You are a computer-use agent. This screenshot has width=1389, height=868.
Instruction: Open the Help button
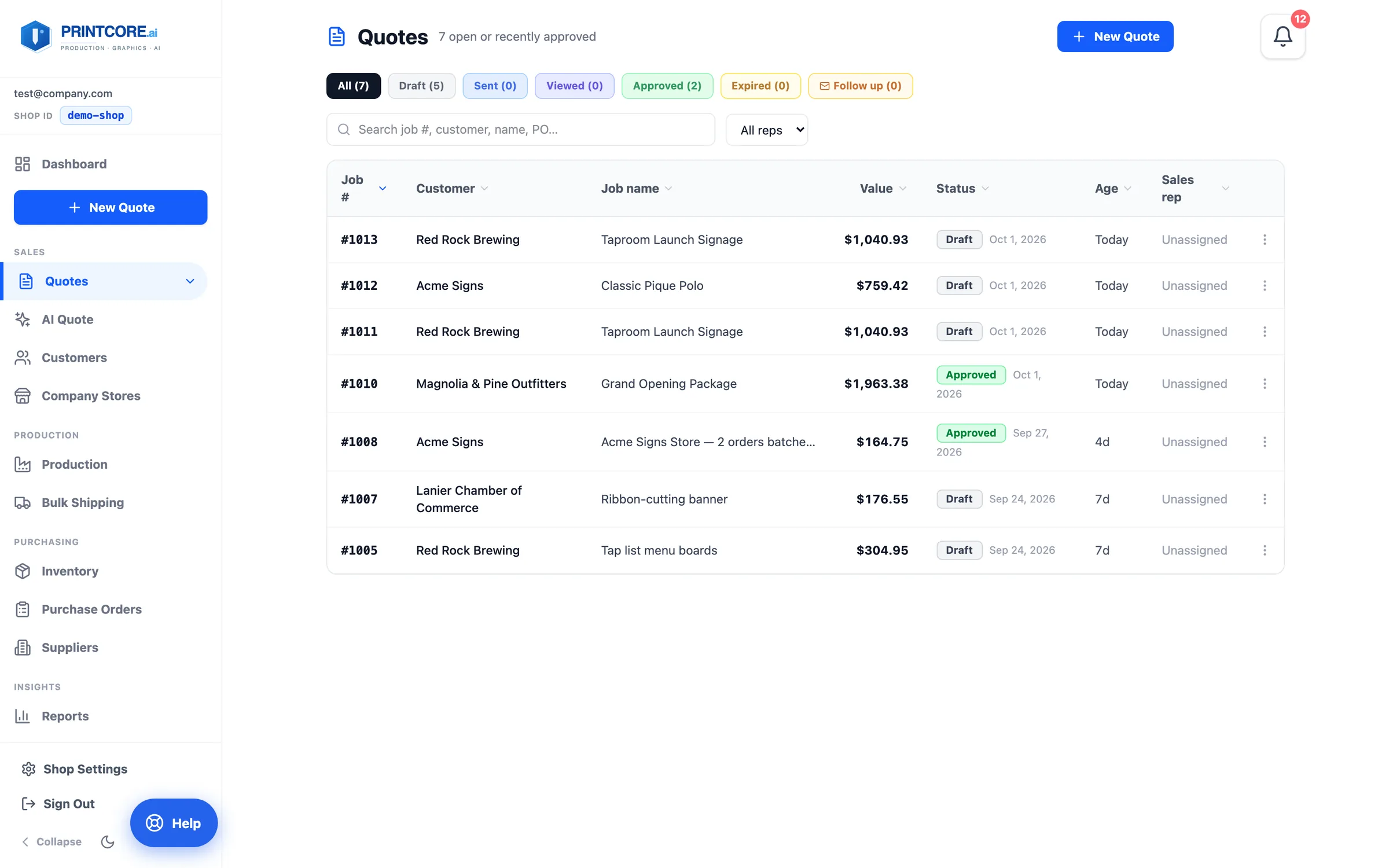click(174, 823)
